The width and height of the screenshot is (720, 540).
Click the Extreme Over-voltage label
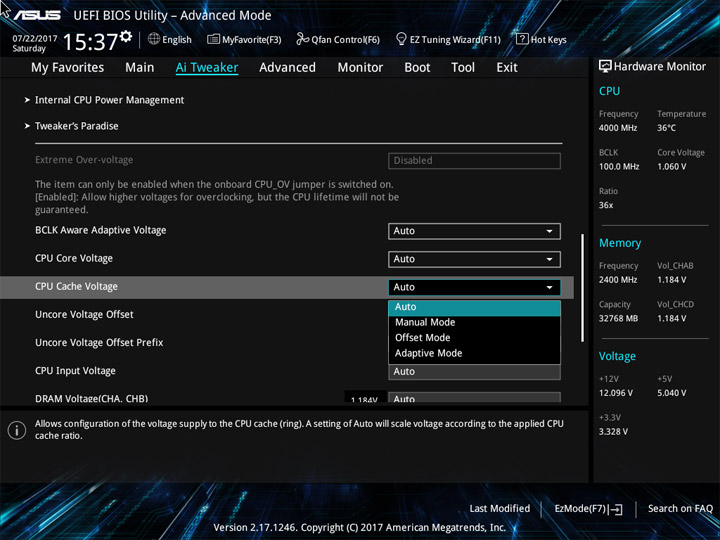[x=84, y=160]
